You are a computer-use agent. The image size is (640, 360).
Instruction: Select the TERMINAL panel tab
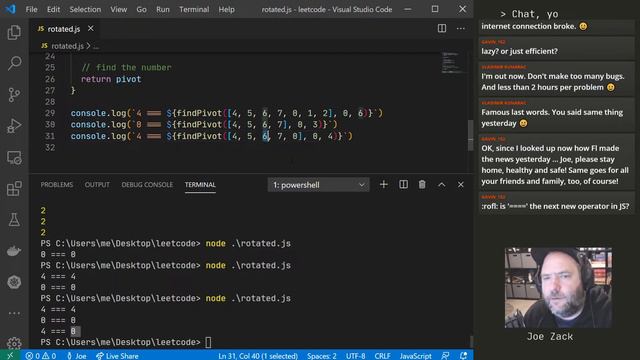200,184
